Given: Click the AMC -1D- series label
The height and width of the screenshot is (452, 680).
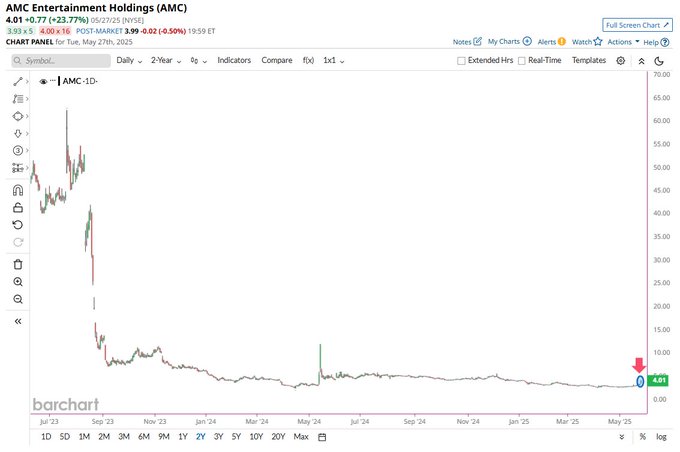Looking at the screenshot, I should (x=80, y=81).
